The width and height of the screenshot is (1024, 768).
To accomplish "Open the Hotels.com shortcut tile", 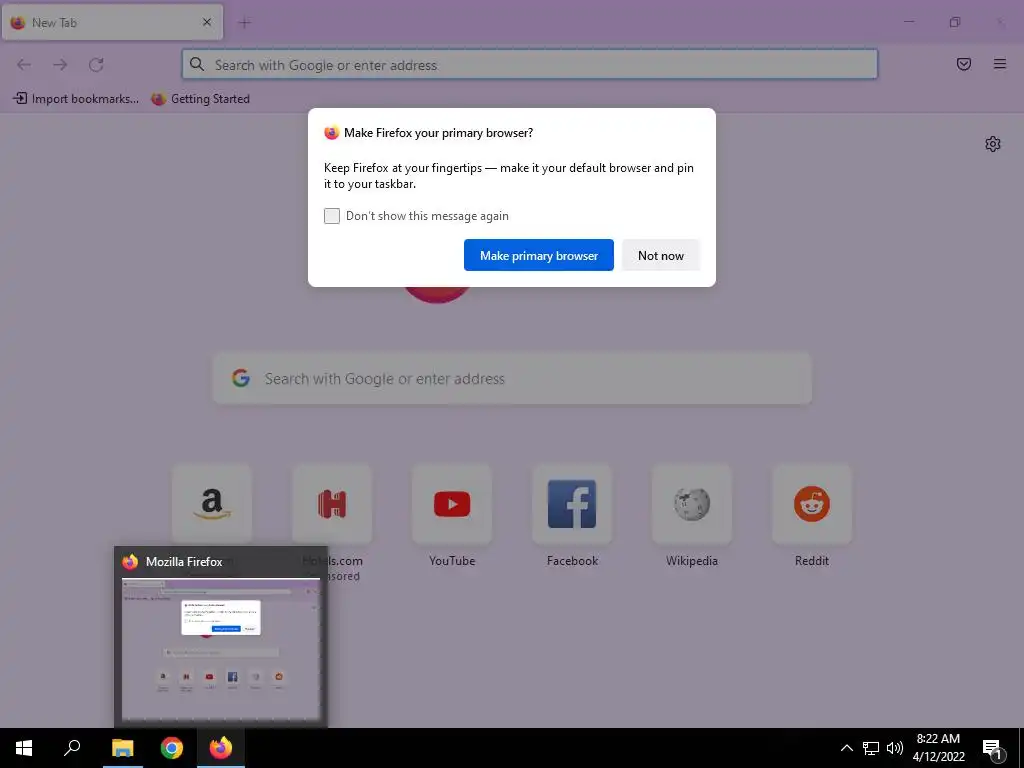I will [x=332, y=504].
